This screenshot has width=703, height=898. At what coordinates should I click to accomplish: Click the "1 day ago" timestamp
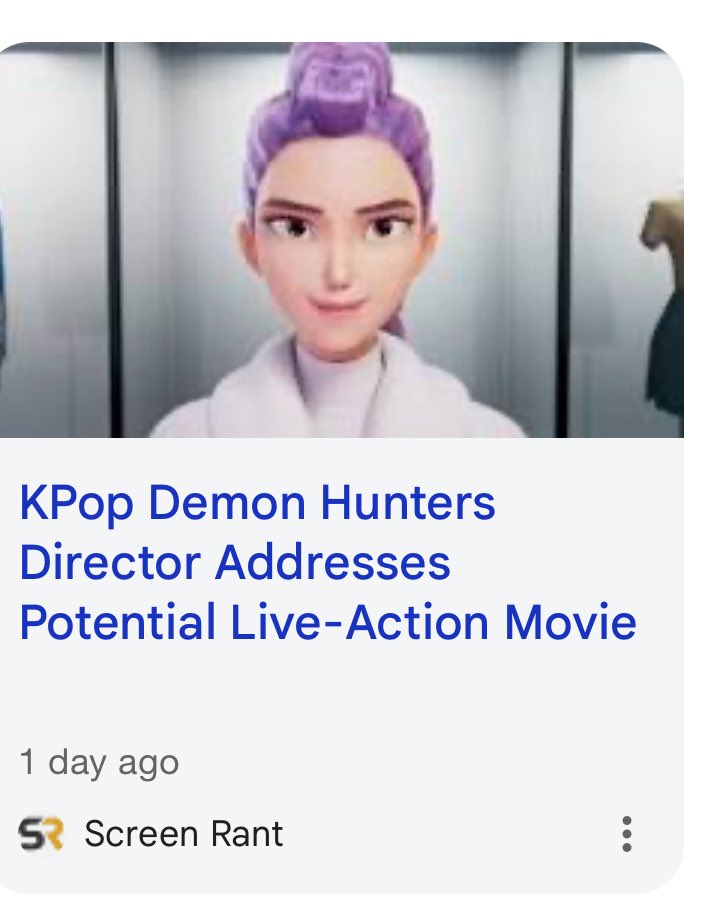point(100,763)
